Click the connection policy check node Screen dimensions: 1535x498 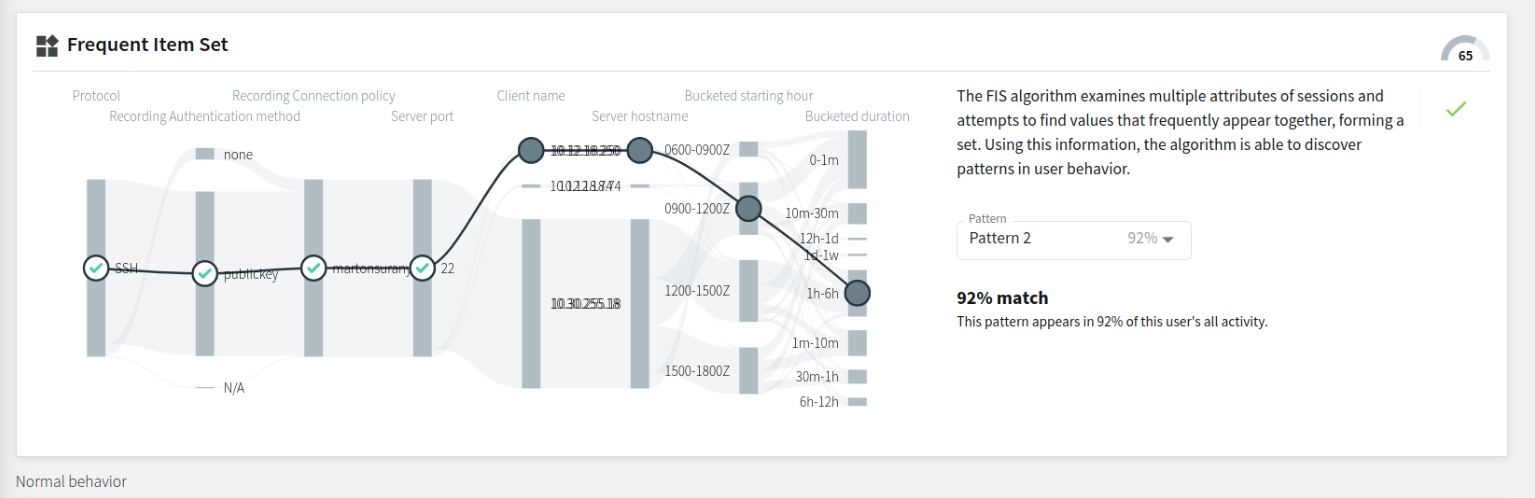point(313,268)
